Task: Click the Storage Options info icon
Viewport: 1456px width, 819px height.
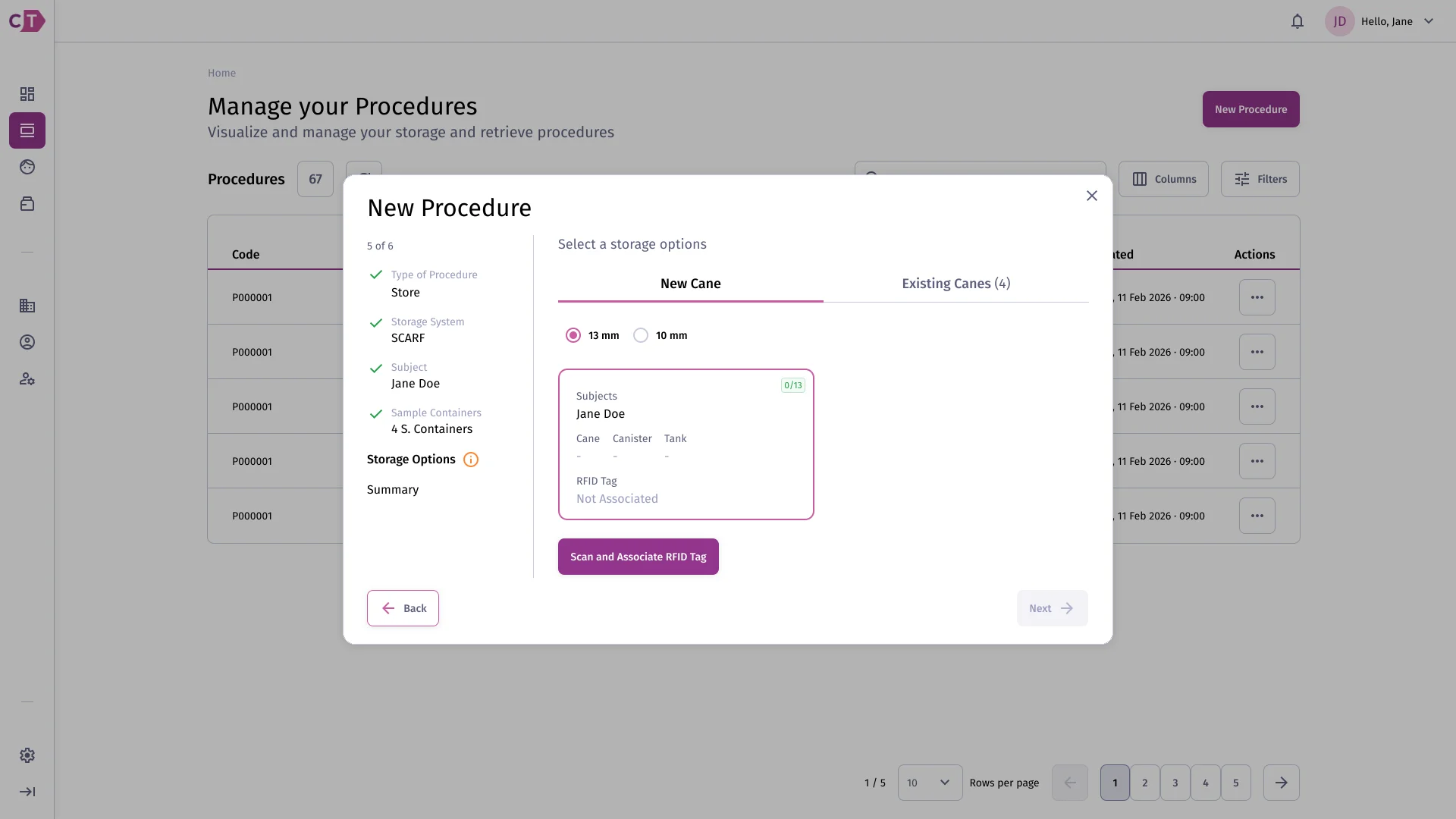Action: 471,460
